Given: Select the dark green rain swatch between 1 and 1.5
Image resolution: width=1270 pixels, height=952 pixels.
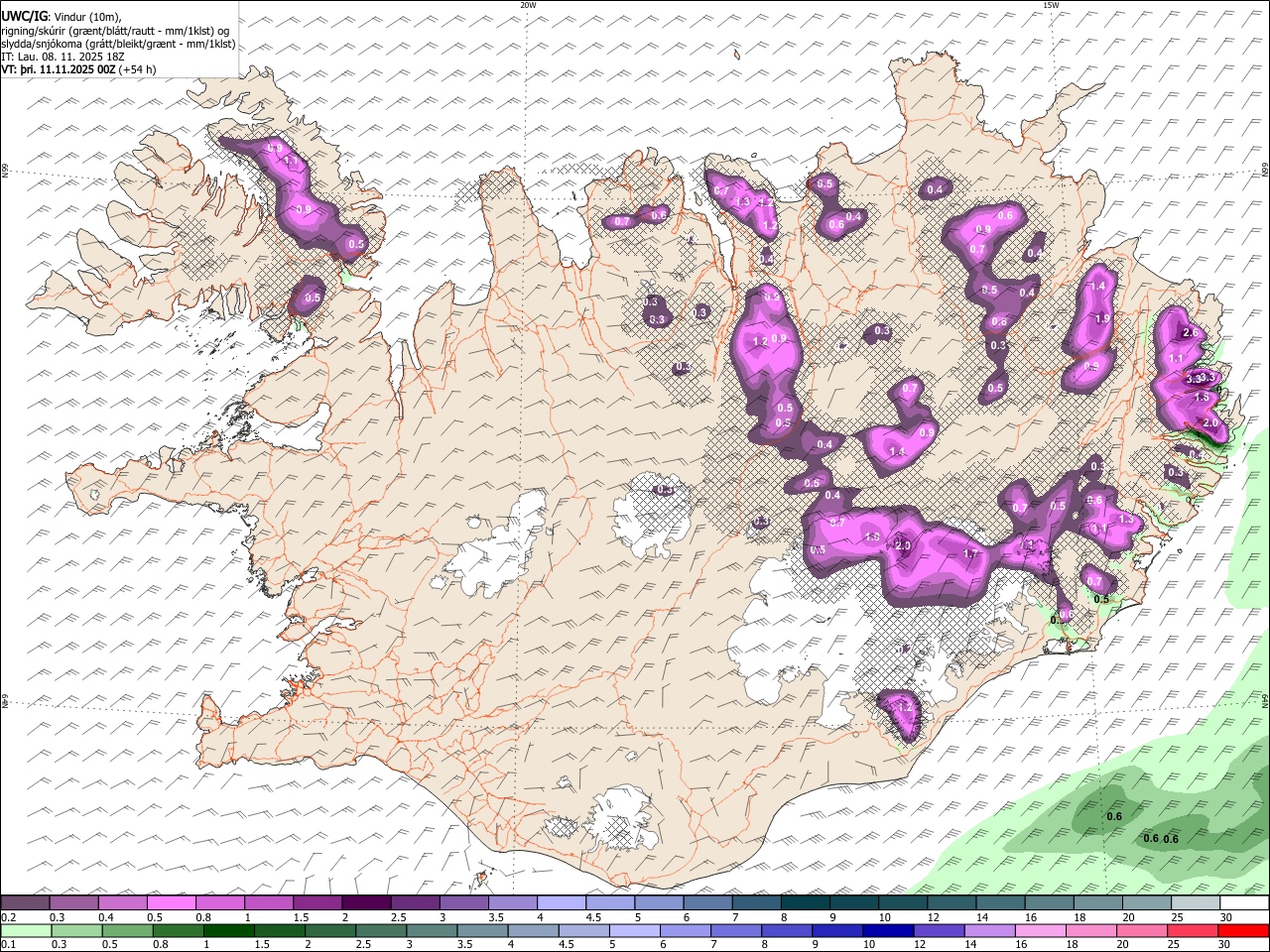Looking at the screenshot, I should (228, 930).
